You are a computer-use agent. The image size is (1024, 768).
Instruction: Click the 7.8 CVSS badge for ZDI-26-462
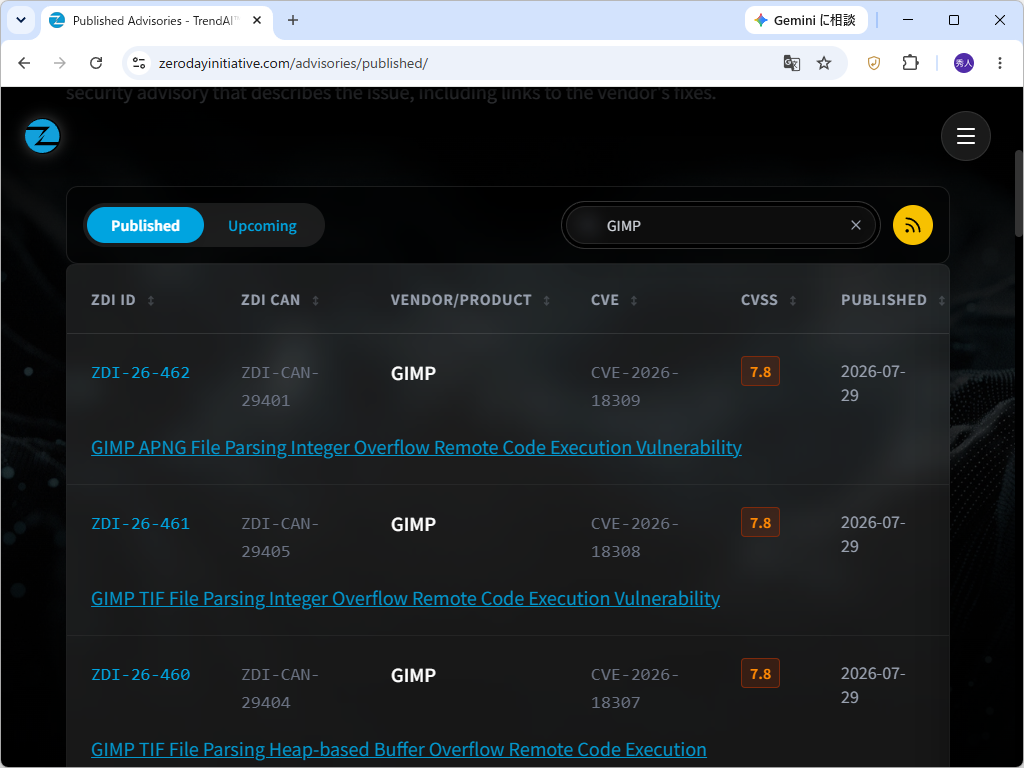760,372
